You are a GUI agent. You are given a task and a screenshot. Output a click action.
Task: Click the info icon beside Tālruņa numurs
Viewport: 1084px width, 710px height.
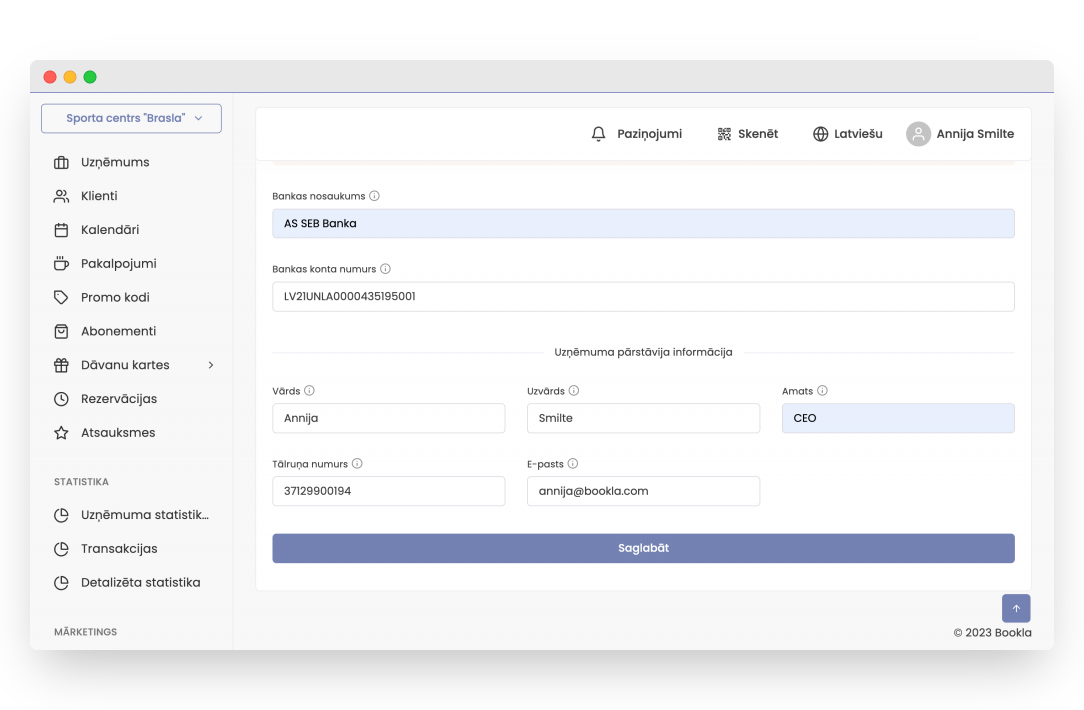(x=357, y=464)
